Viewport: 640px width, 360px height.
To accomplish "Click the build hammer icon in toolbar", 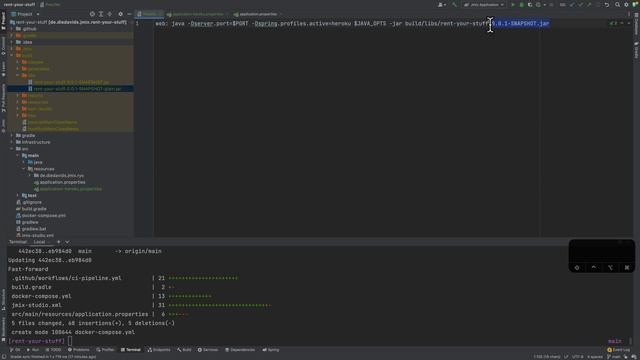I will (x=455, y=5).
